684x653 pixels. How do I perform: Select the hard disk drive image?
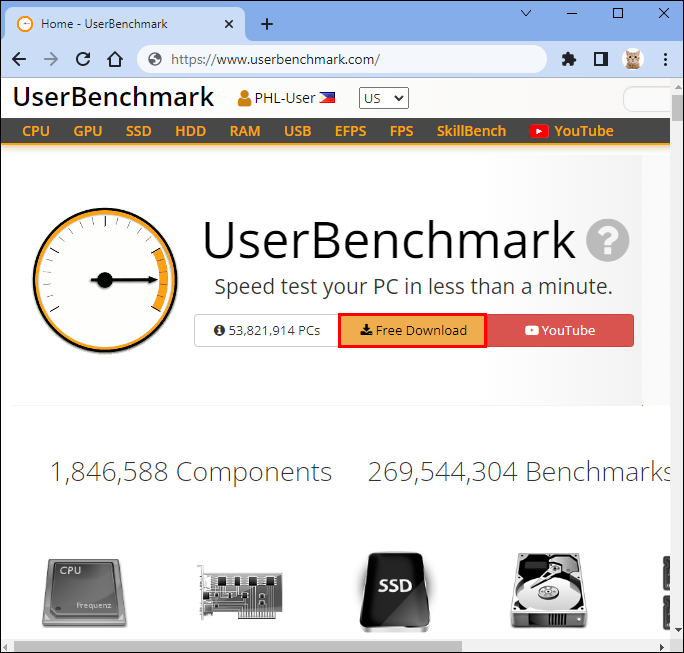(x=549, y=590)
